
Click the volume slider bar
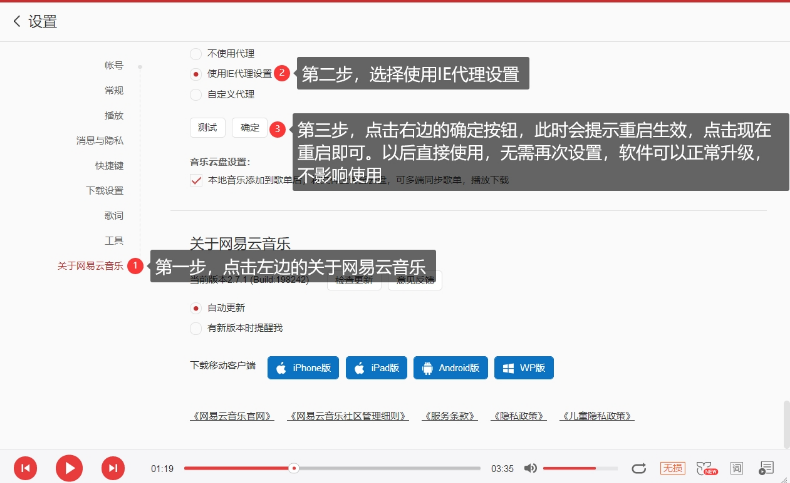(580, 468)
